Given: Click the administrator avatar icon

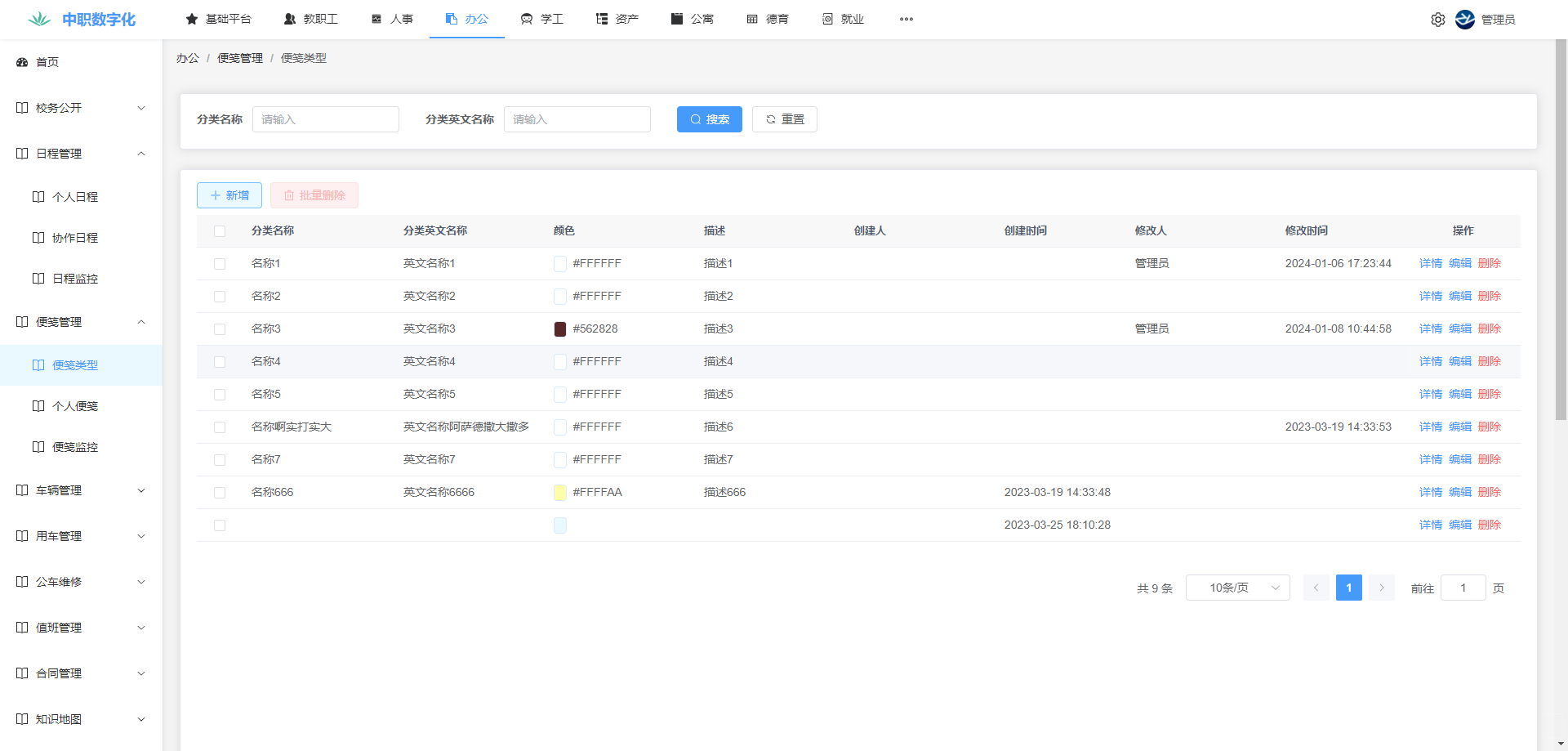Looking at the screenshot, I should pos(1465,20).
